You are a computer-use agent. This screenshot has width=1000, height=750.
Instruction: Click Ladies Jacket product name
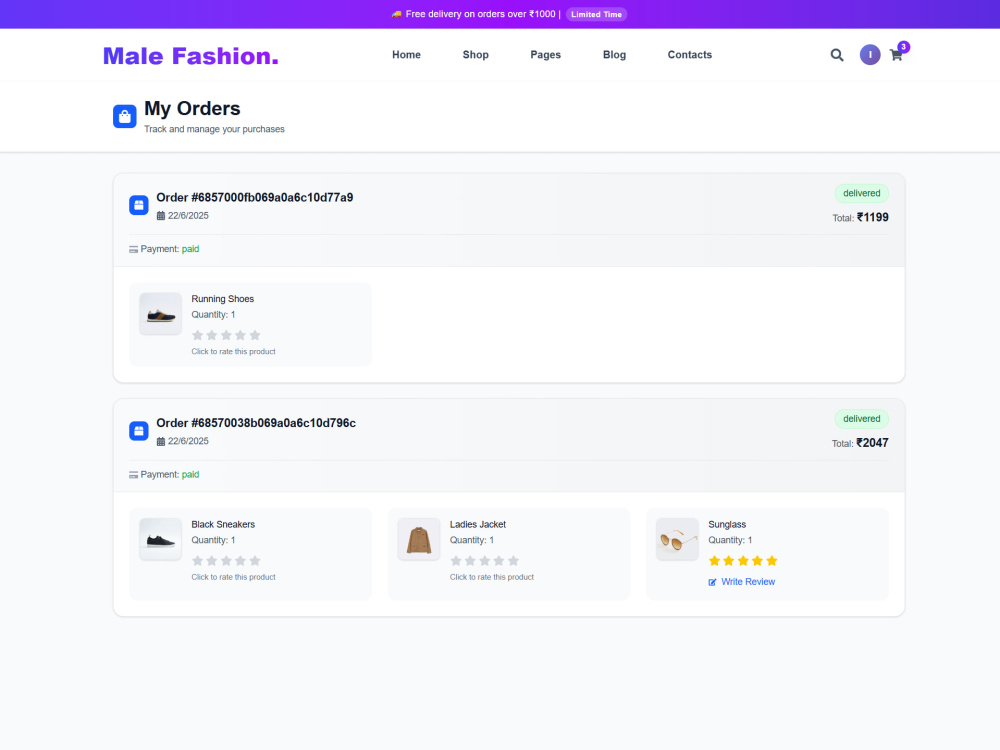pos(478,525)
